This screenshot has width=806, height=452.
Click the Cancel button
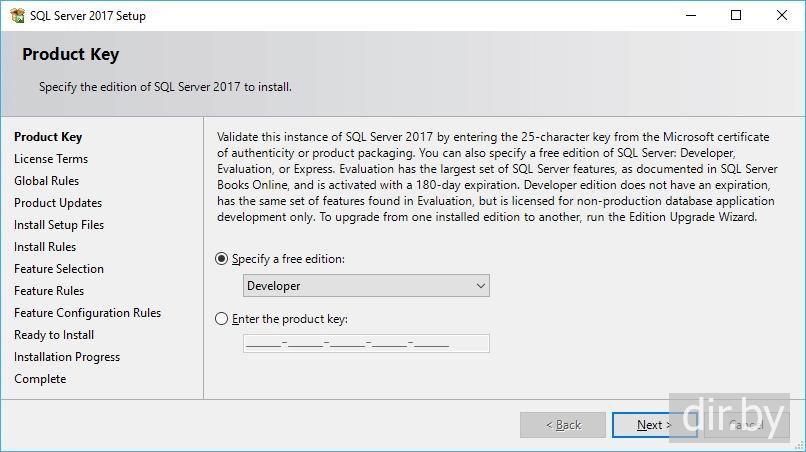(746, 425)
